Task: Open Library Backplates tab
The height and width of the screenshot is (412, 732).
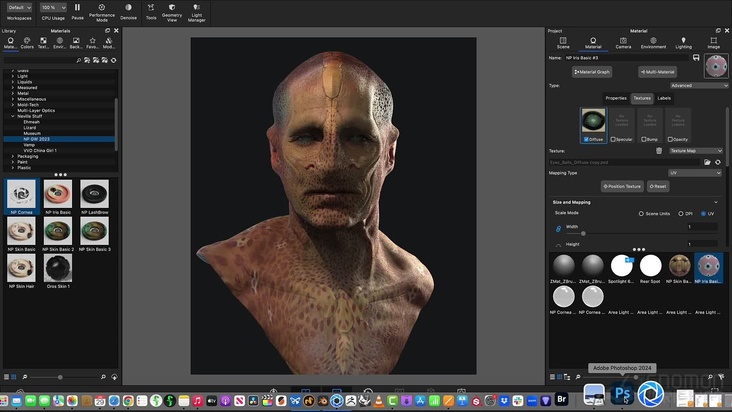Action: point(76,43)
